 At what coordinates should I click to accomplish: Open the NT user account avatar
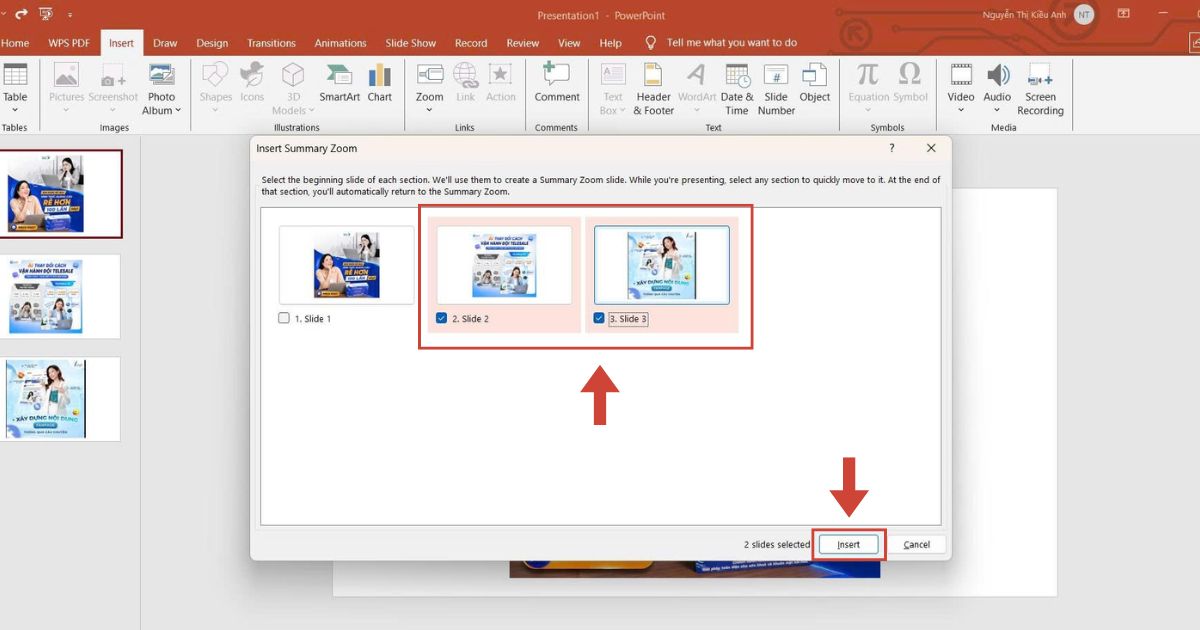pos(1084,14)
